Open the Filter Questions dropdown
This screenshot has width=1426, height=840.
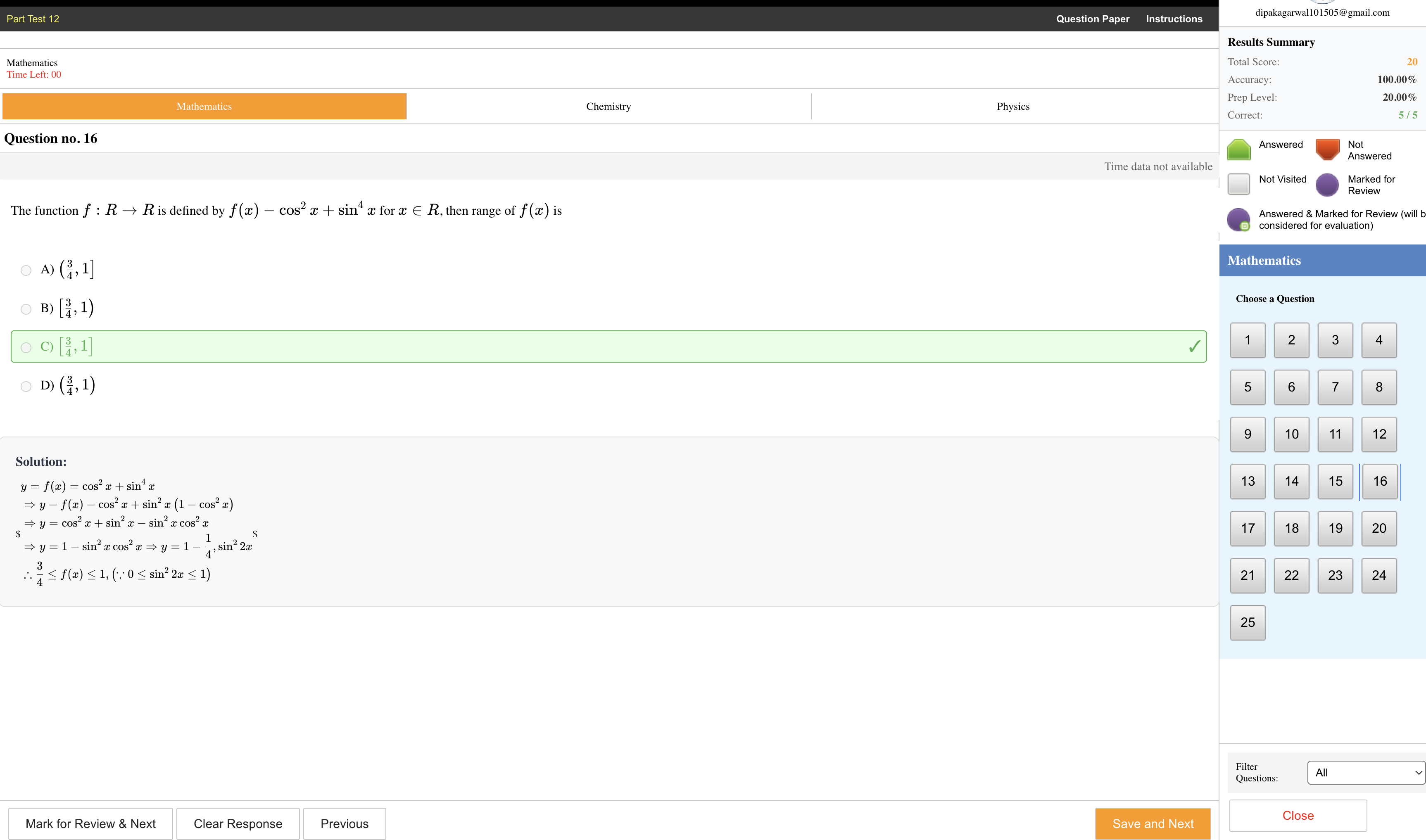click(1365, 773)
